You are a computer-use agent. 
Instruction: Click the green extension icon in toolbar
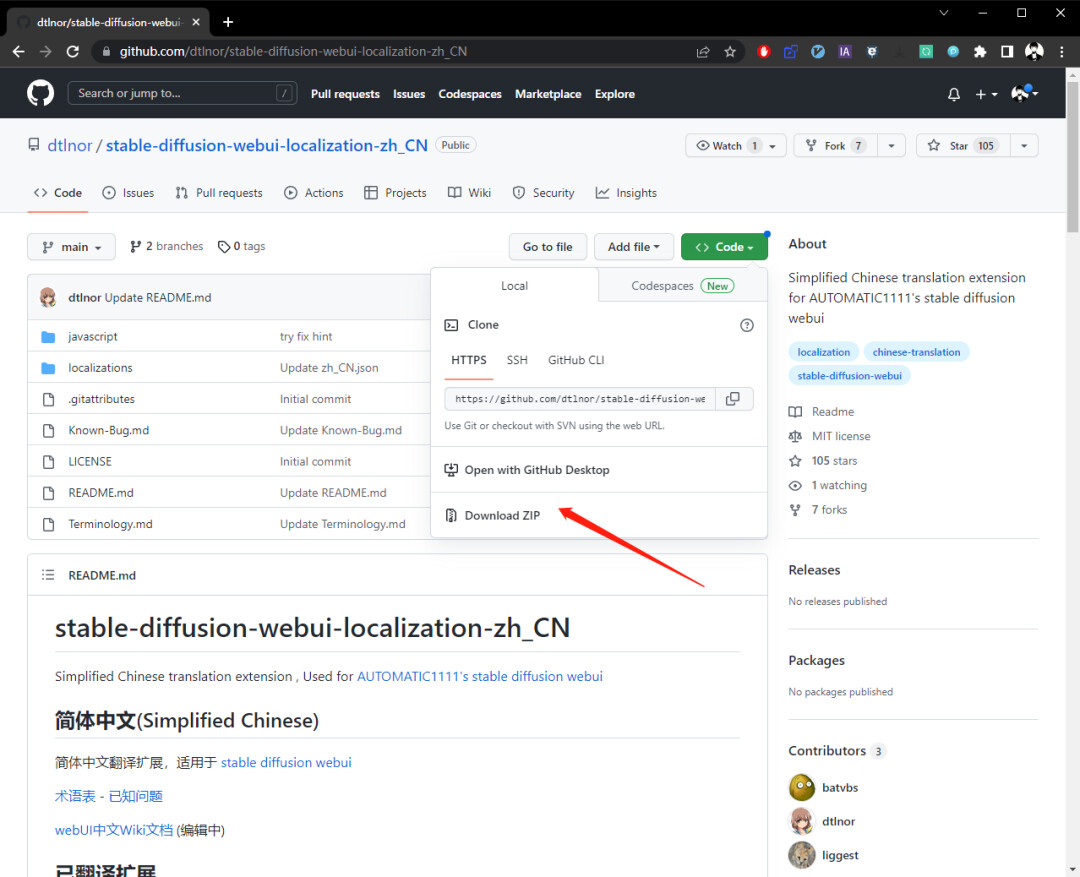click(x=926, y=52)
